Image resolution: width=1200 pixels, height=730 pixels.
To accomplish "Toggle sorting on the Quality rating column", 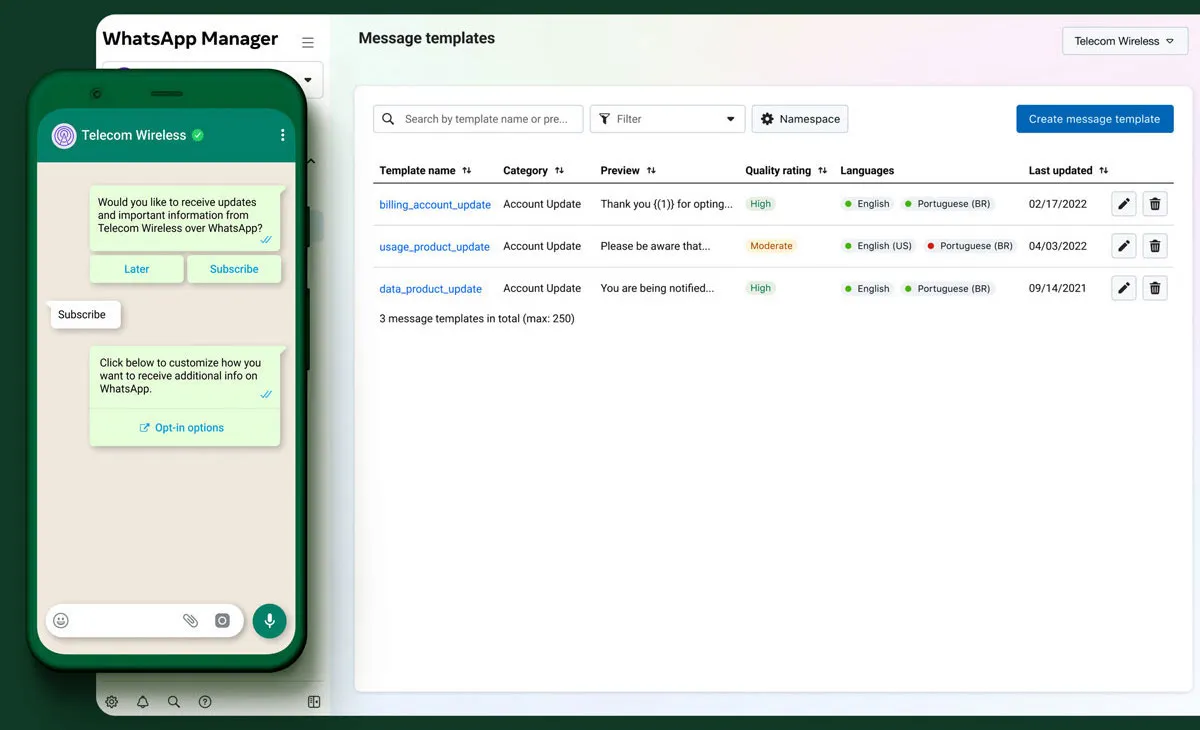I will coord(822,170).
